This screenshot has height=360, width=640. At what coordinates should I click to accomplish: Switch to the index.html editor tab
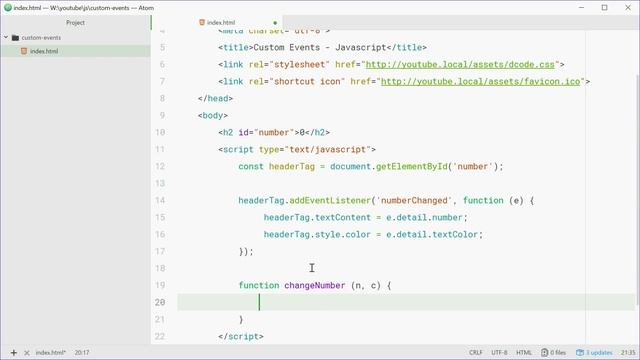tap(221, 22)
